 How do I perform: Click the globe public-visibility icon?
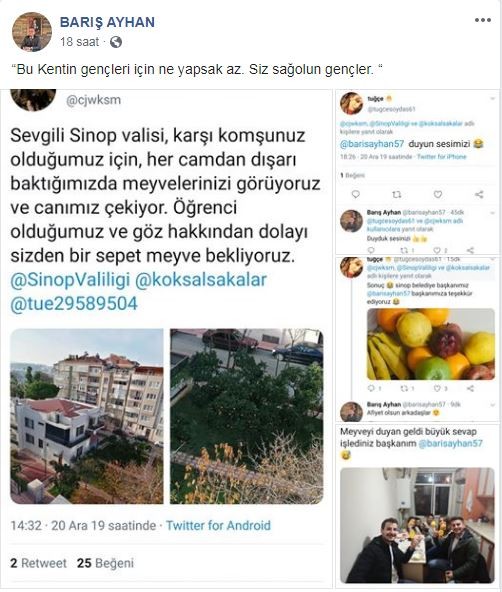pos(115,42)
